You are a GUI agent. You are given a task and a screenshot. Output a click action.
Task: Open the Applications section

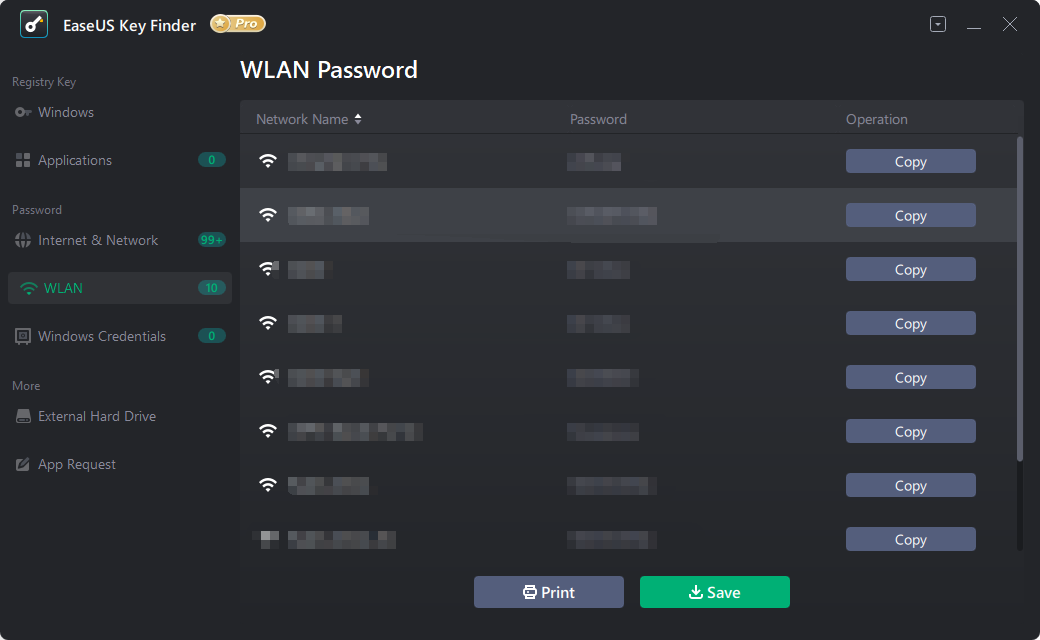click(x=75, y=160)
